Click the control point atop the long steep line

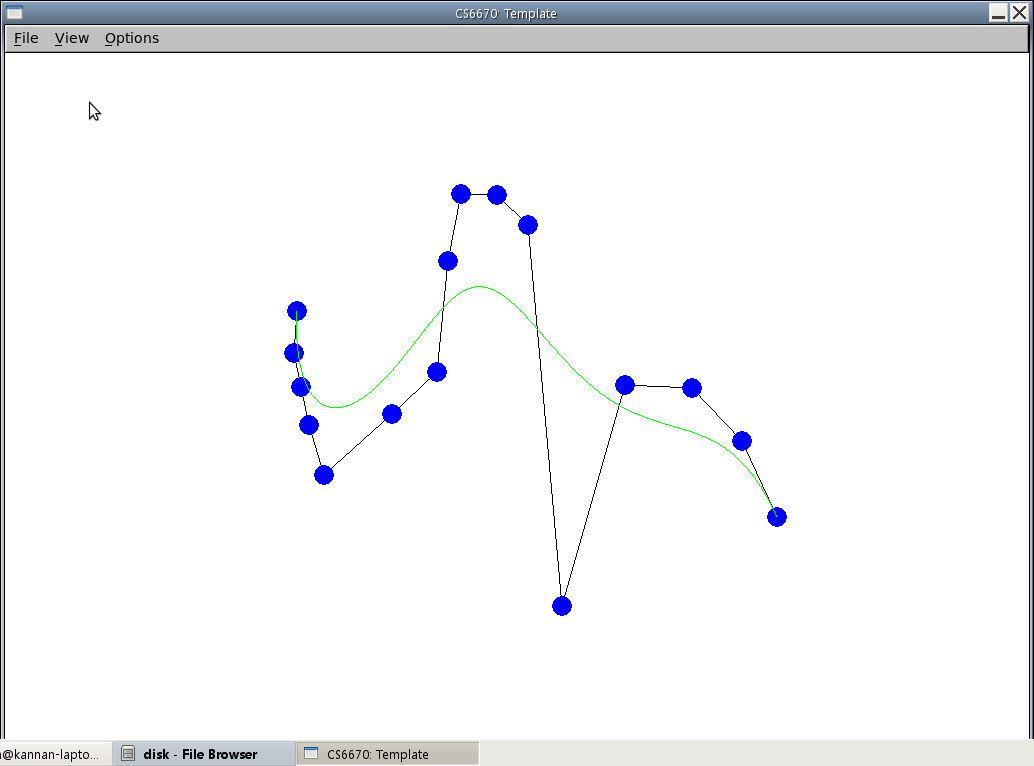coord(528,225)
